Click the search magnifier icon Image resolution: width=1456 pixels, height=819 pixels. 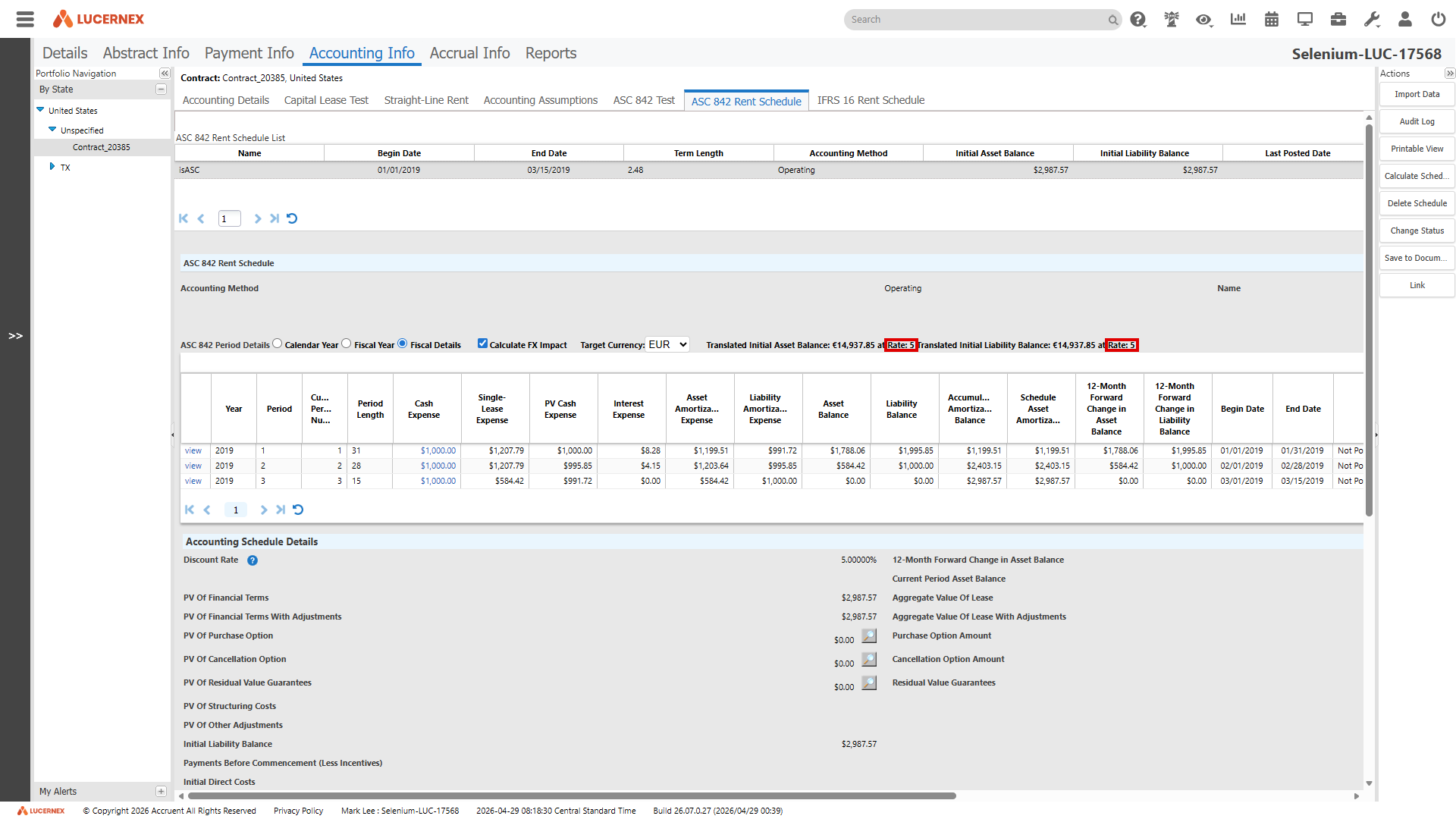click(x=1112, y=20)
